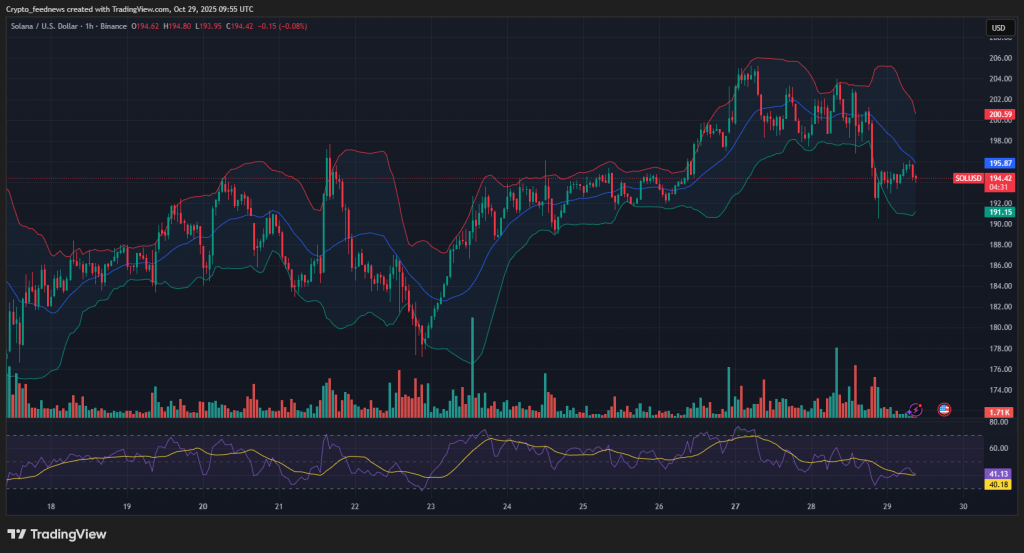Click date 25 on the time axis
The height and width of the screenshot is (553, 1024).
click(x=583, y=507)
